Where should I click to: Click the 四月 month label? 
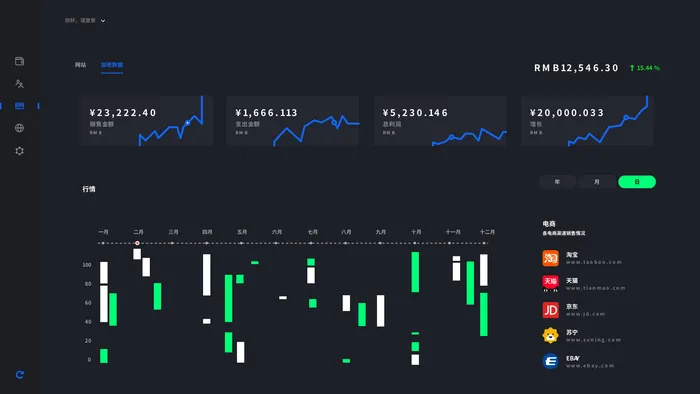coord(207,232)
